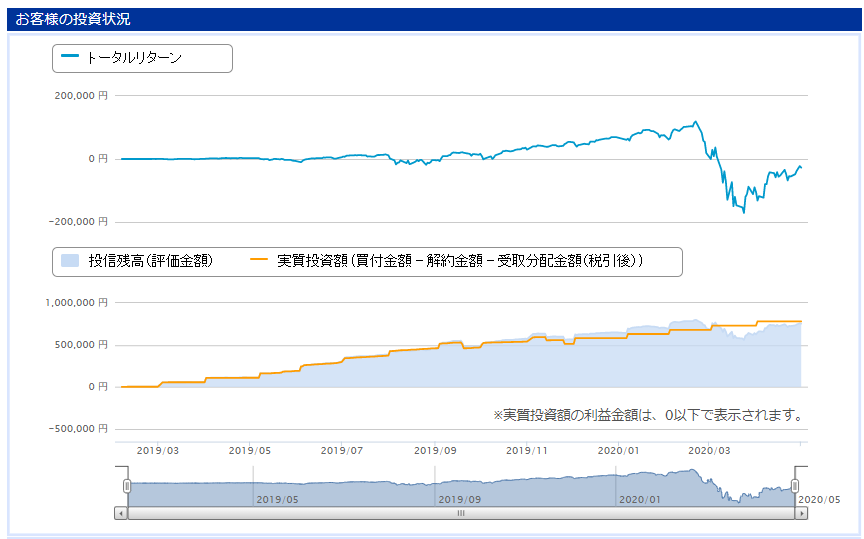
Task: Click the scrollbar left arrow button
Action: pos(121,513)
